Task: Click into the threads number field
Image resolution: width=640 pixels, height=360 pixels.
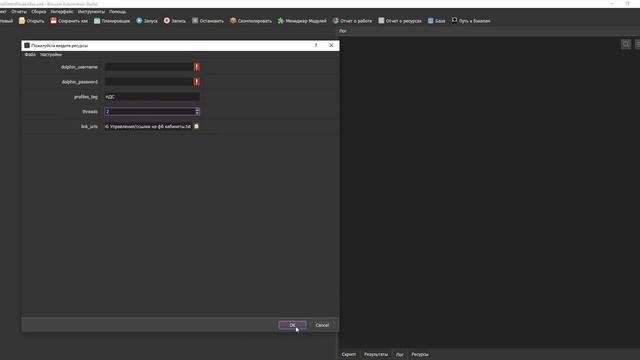Action: (x=150, y=111)
